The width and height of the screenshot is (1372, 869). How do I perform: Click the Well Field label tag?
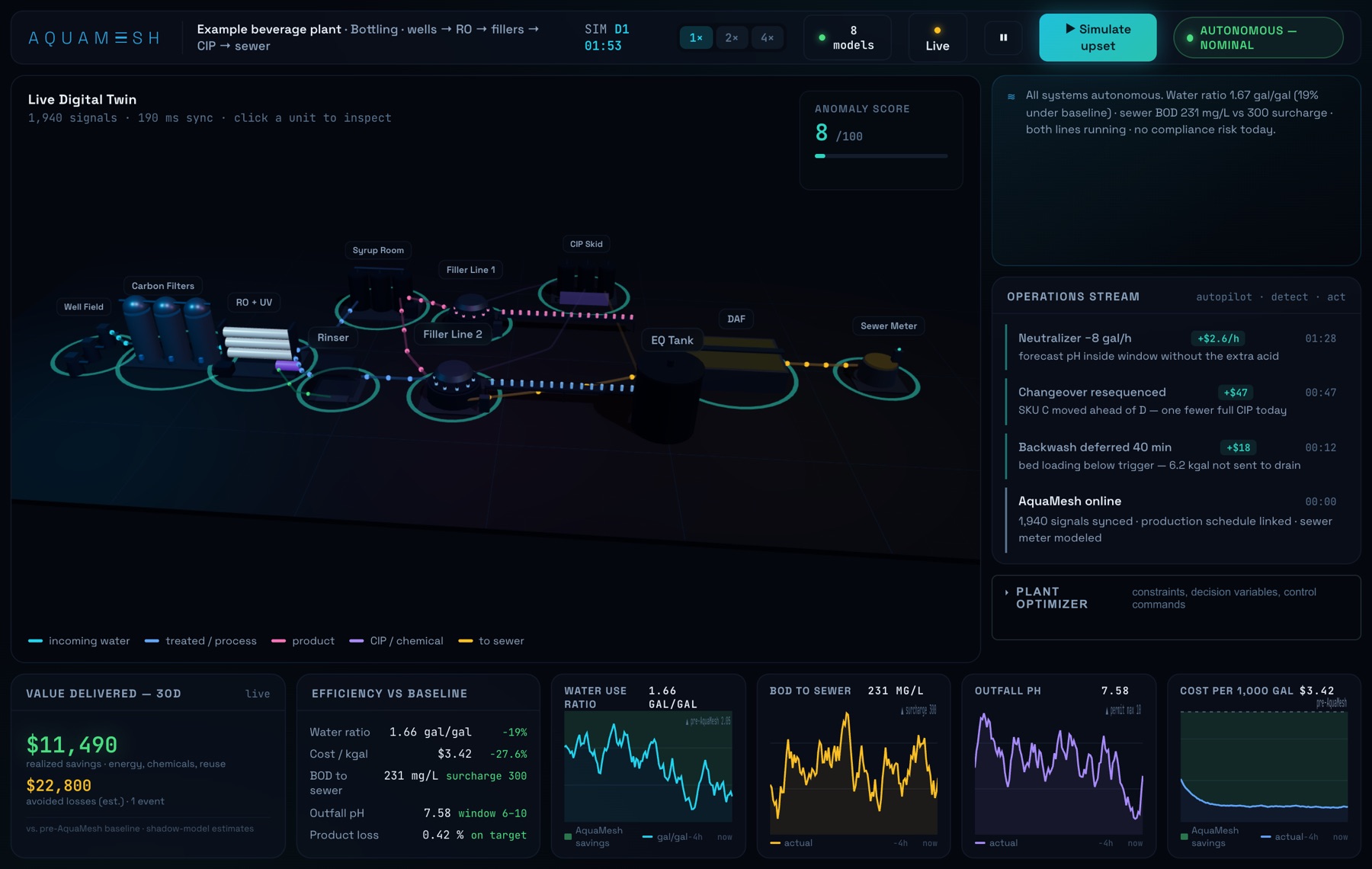pyautogui.click(x=84, y=306)
